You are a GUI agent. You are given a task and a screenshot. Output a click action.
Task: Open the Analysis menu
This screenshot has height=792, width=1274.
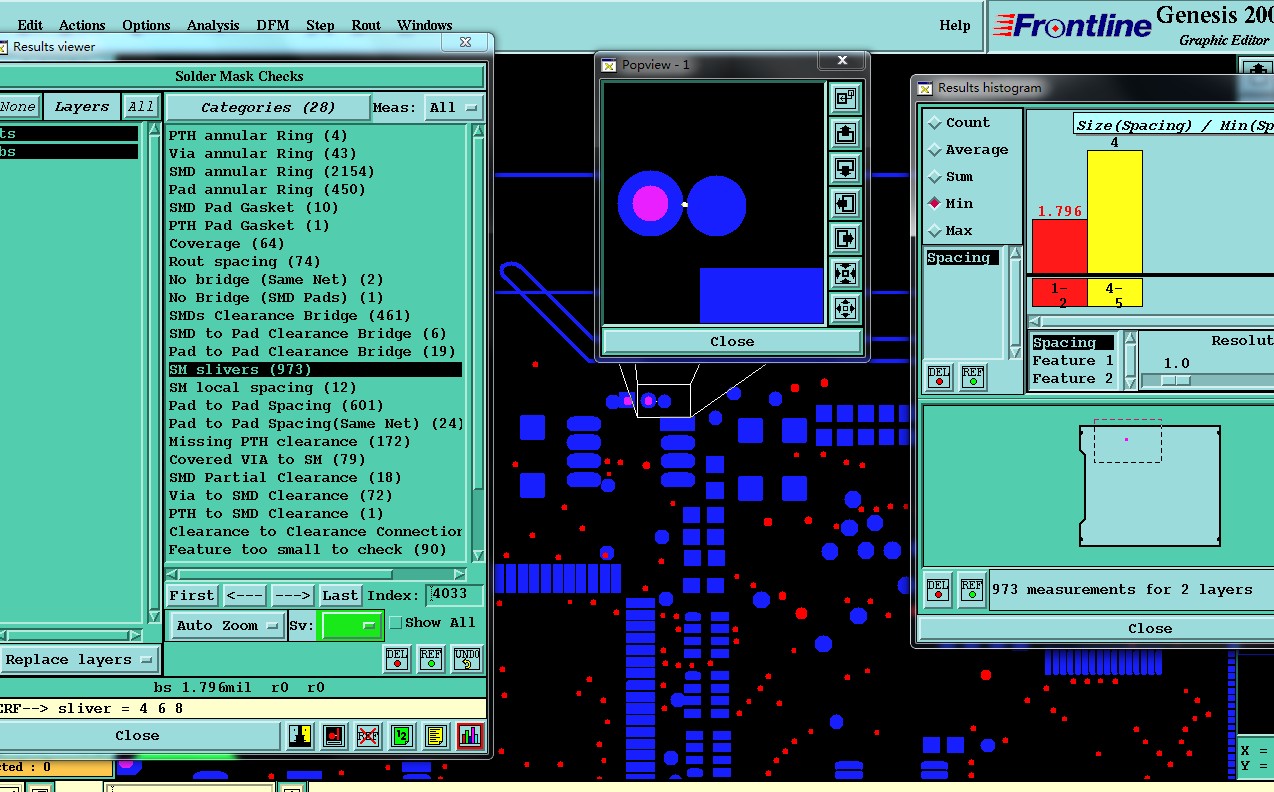click(213, 25)
